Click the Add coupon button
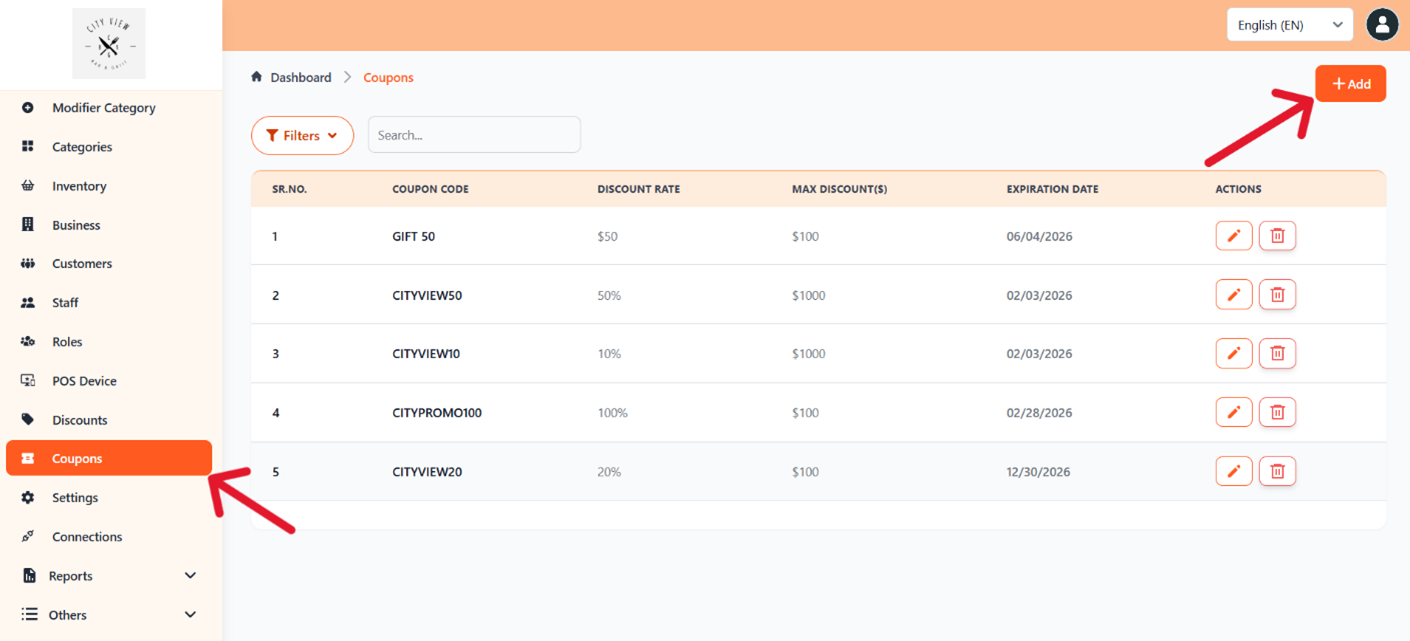The width and height of the screenshot is (1410, 641). pyautogui.click(x=1350, y=84)
